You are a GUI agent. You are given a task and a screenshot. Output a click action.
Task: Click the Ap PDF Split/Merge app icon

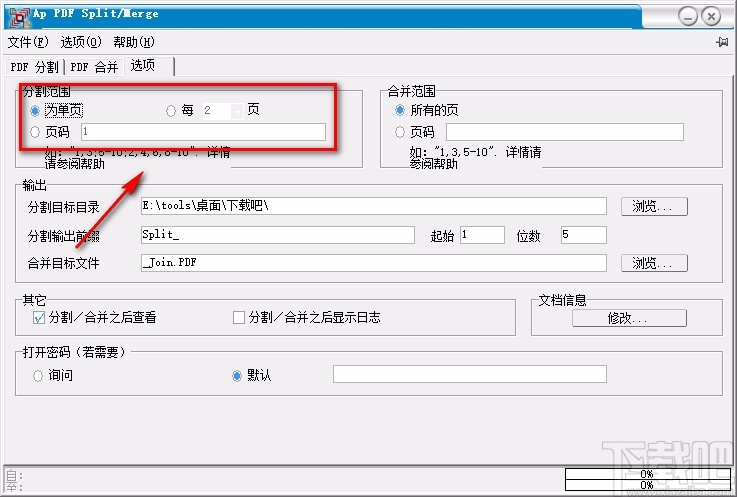click(19, 16)
